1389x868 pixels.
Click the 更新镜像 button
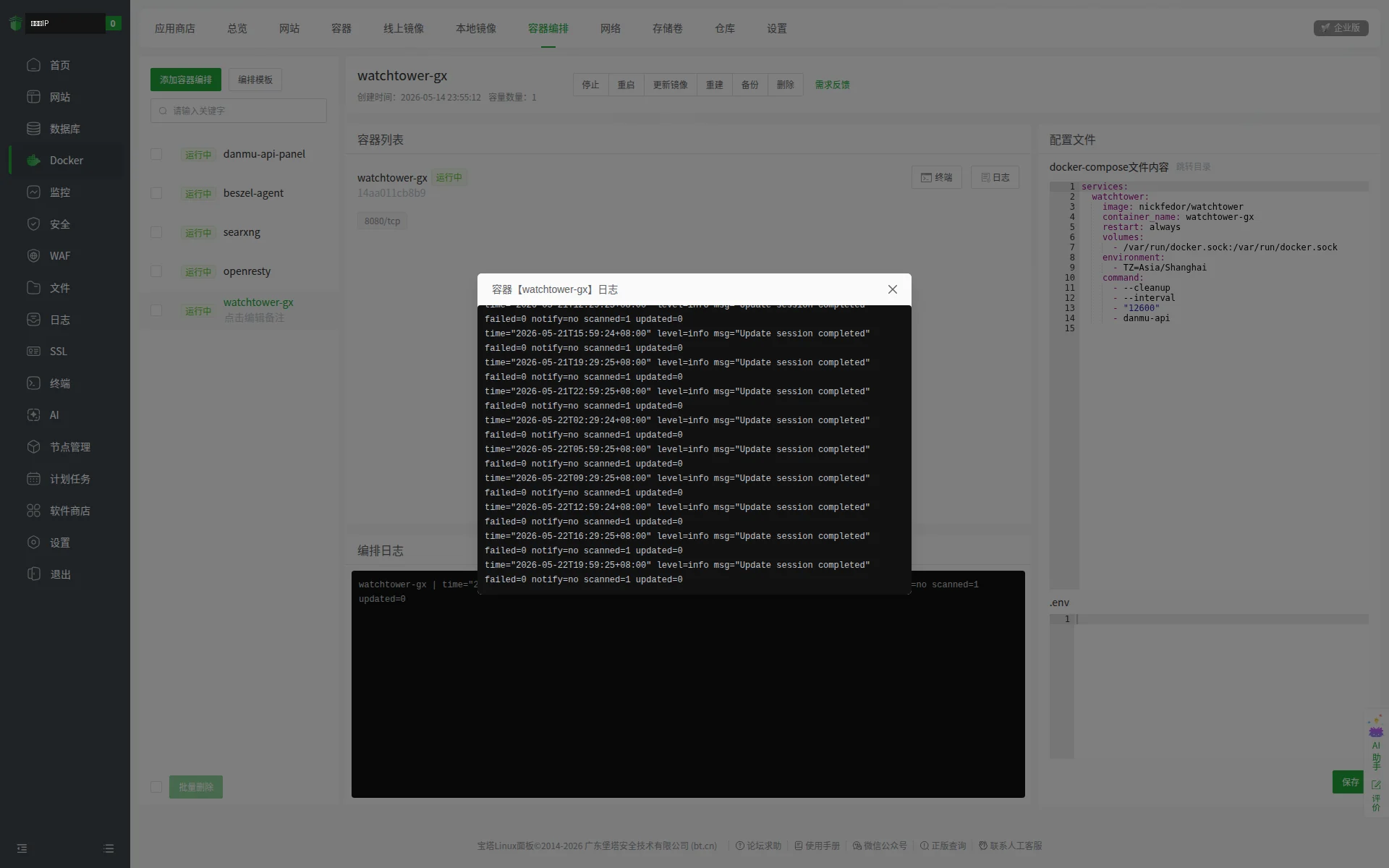(x=670, y=85)
